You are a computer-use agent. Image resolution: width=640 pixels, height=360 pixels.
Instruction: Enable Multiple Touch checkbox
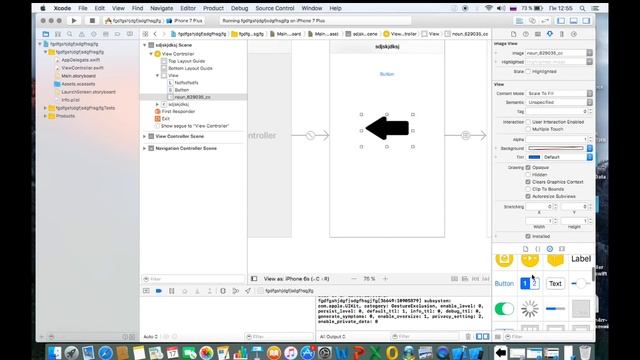528,129
